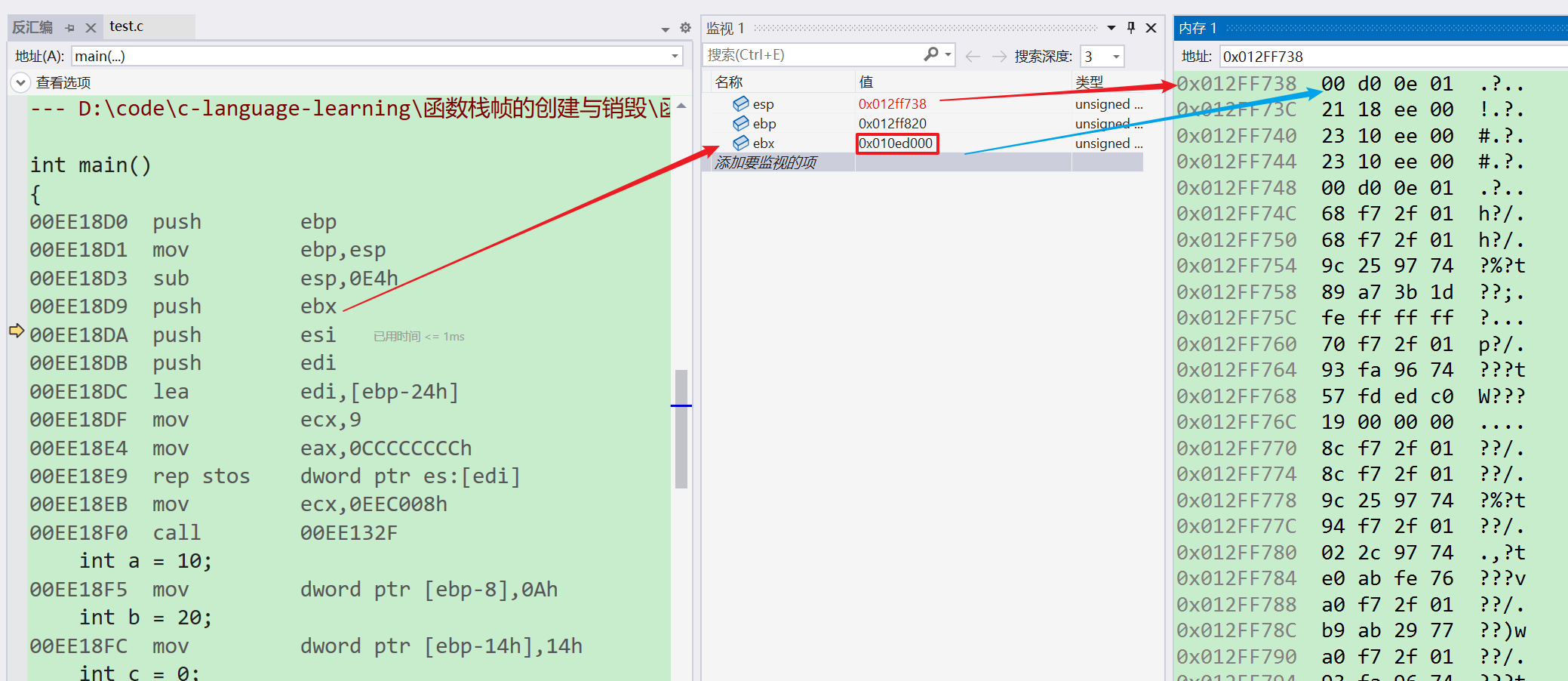Click the watch search box 搜索(Ctrl+E)

[x=812, y=55]
